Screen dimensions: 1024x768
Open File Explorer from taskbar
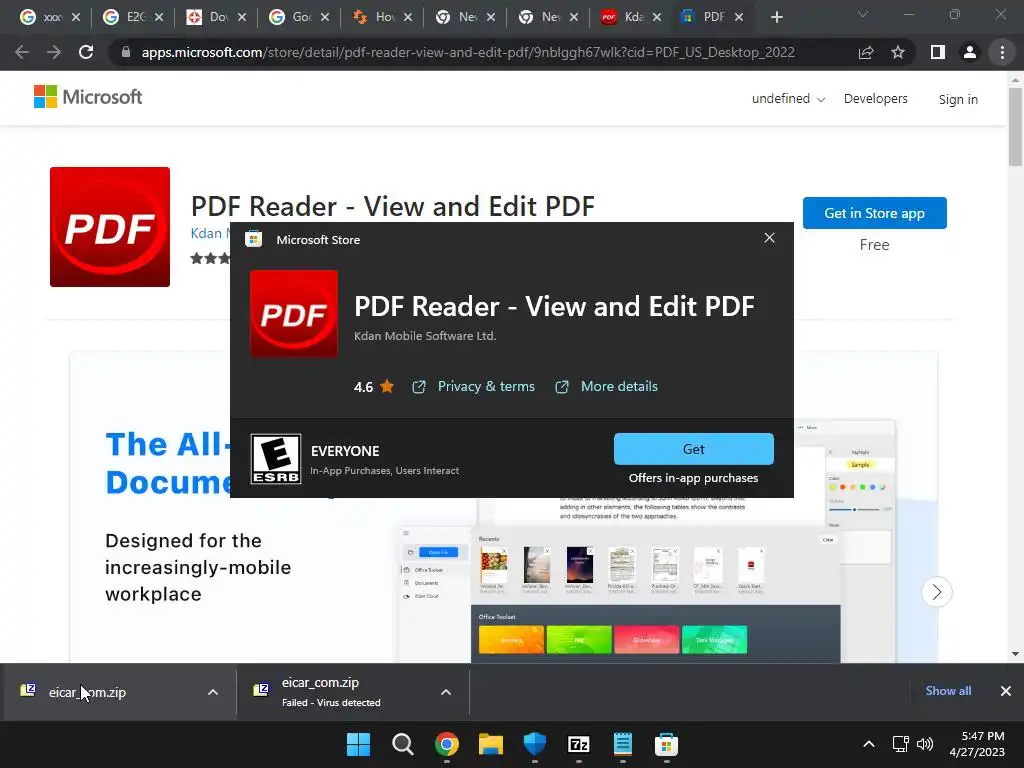tap(490, 744)
